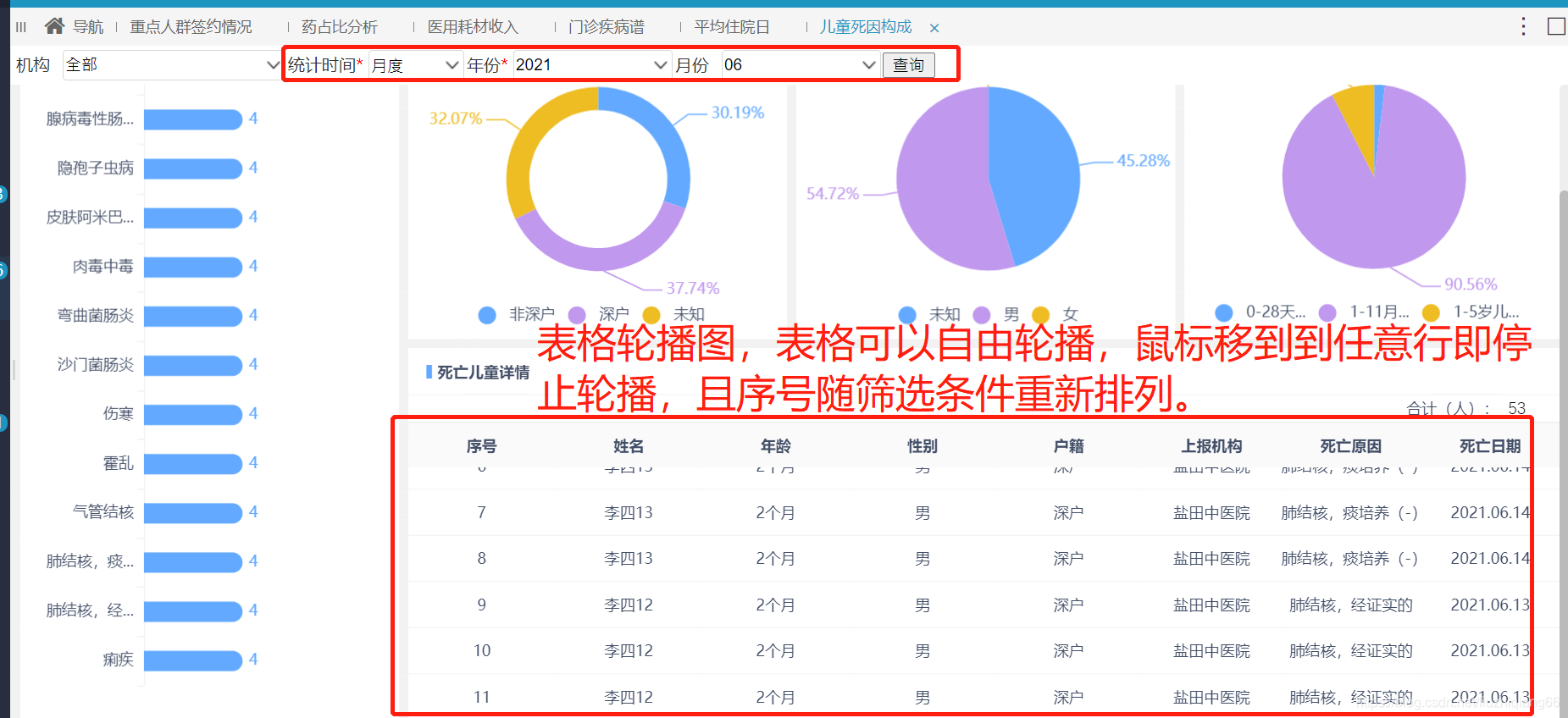
Task: Click the 死亡原因 column header
Action: (x=1350, y=446)
